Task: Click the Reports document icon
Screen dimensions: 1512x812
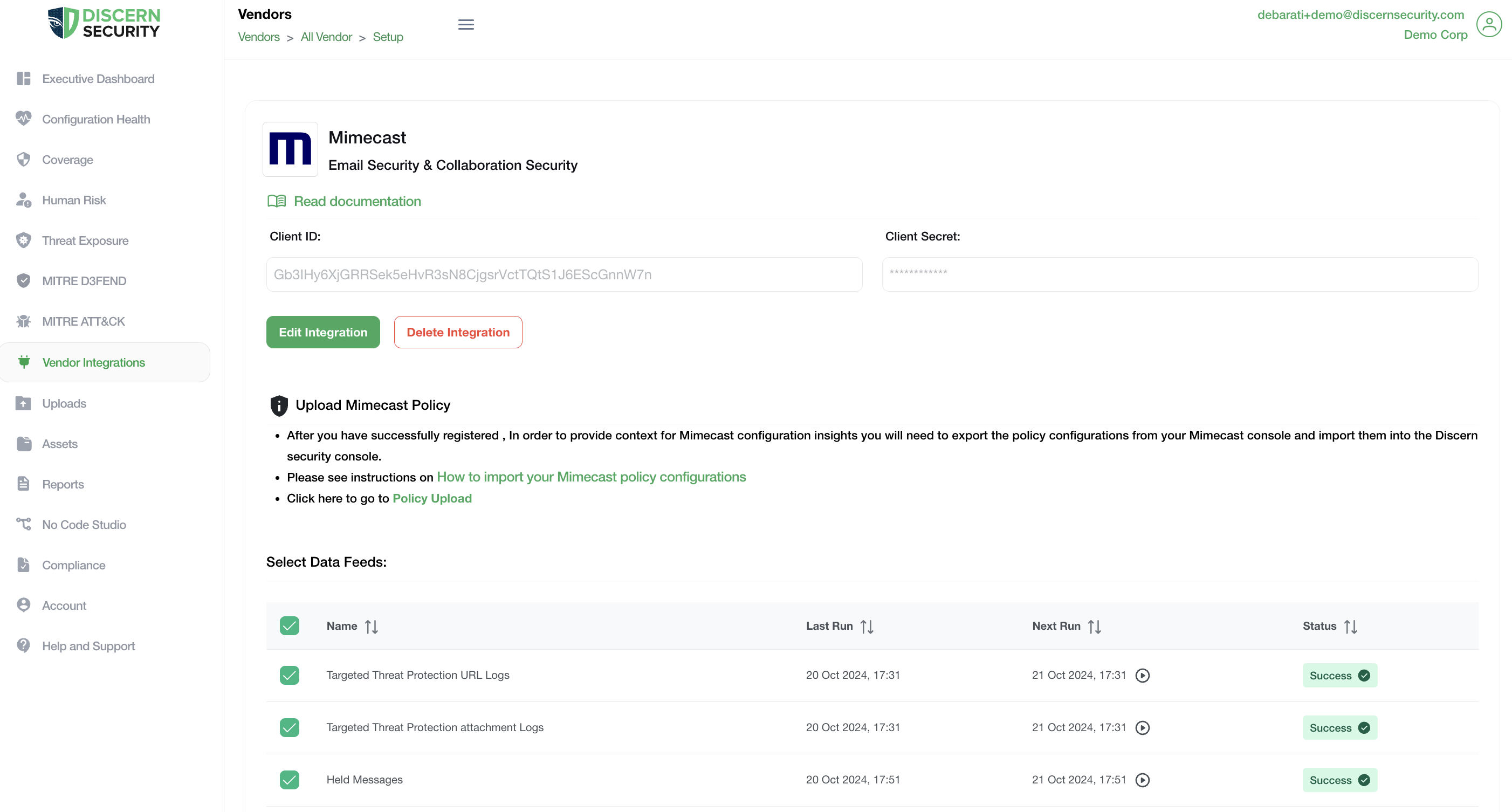Action: [x=24, y=484]
